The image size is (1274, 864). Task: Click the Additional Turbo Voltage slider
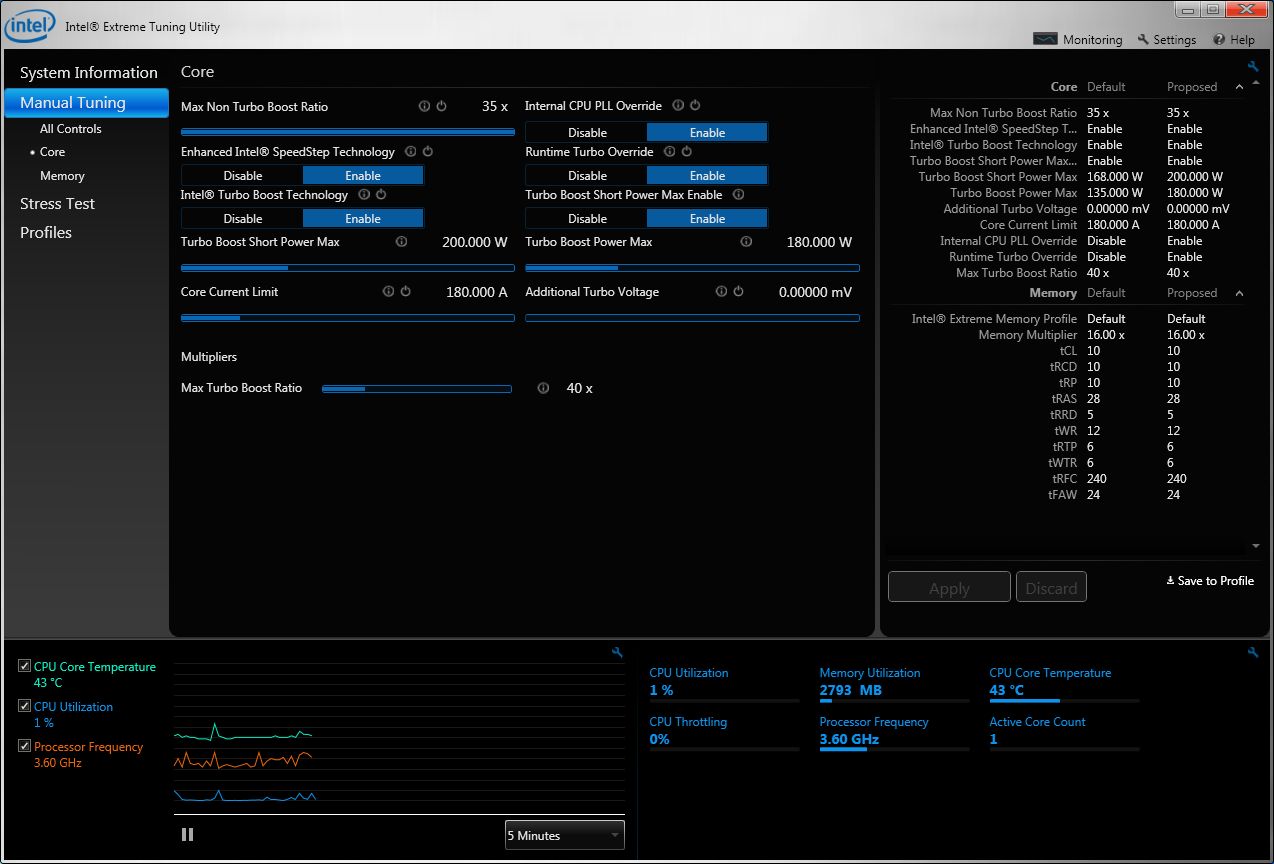tap(692, 318)
